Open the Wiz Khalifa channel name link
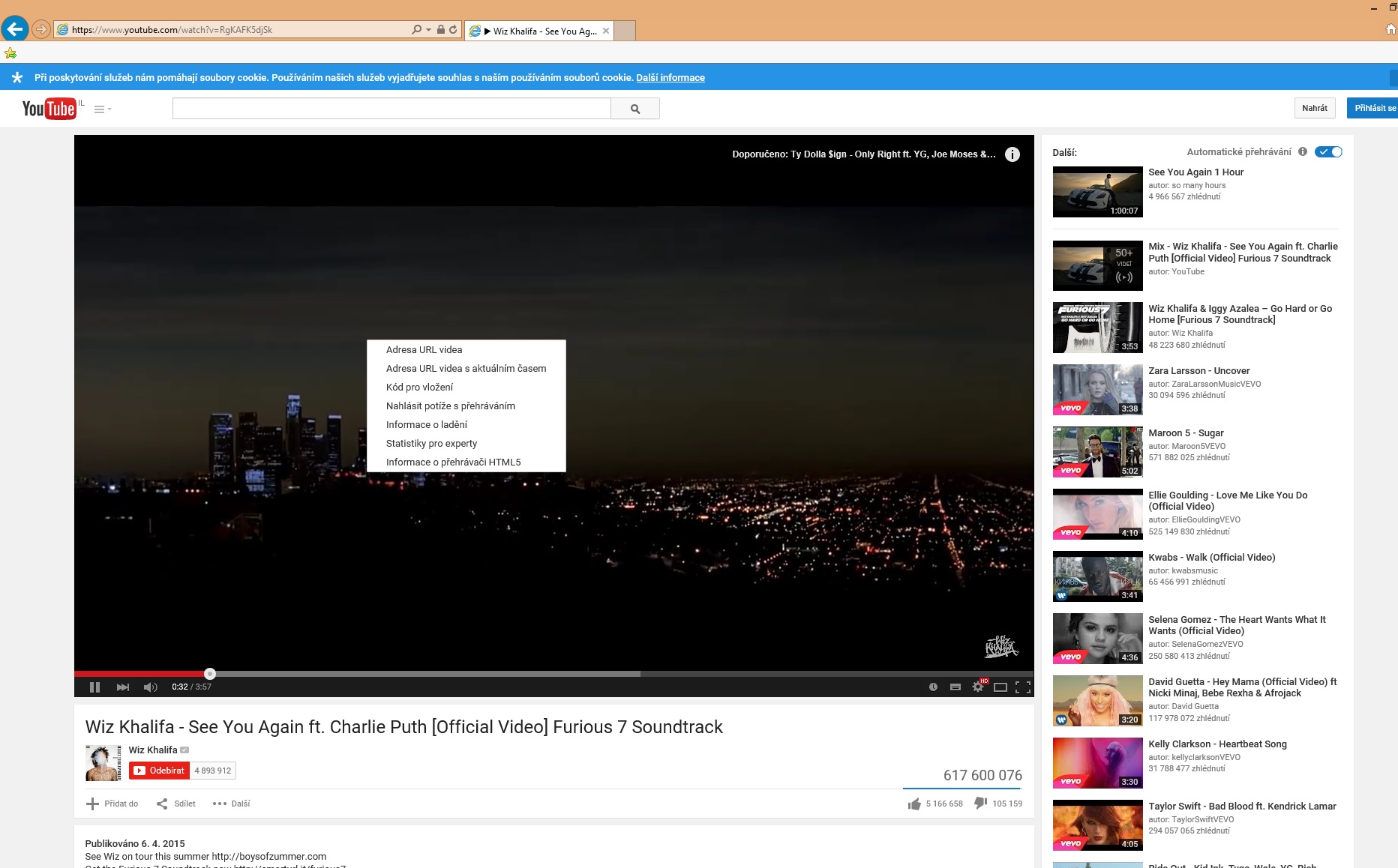The image size is (1398, 868). pyautogui.click(x=153, y=750)
